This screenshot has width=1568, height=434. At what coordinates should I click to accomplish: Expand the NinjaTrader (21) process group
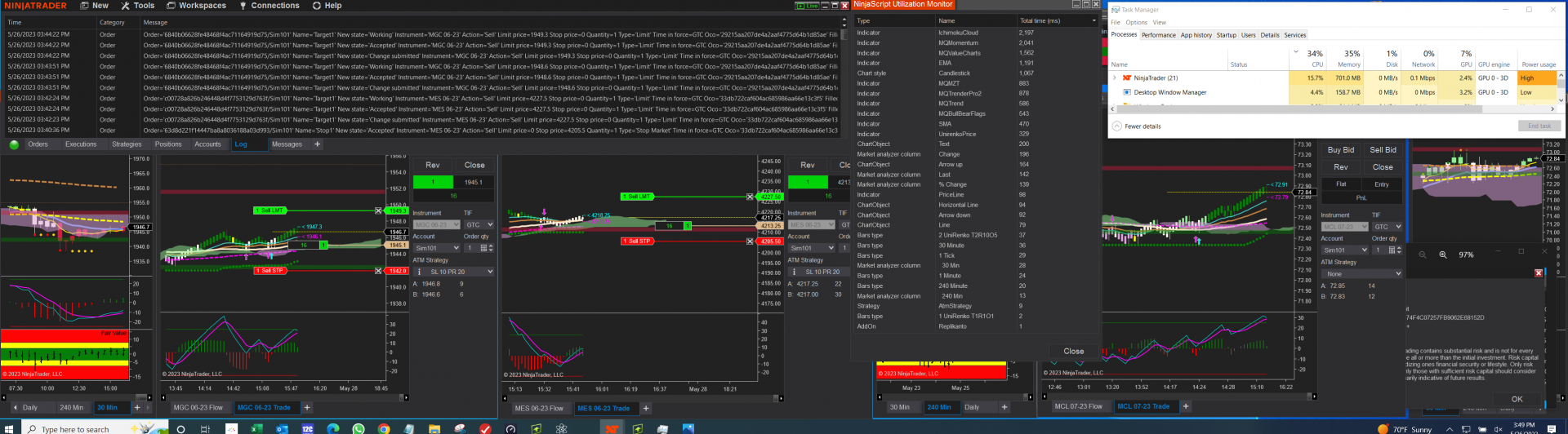[1115, 78]
